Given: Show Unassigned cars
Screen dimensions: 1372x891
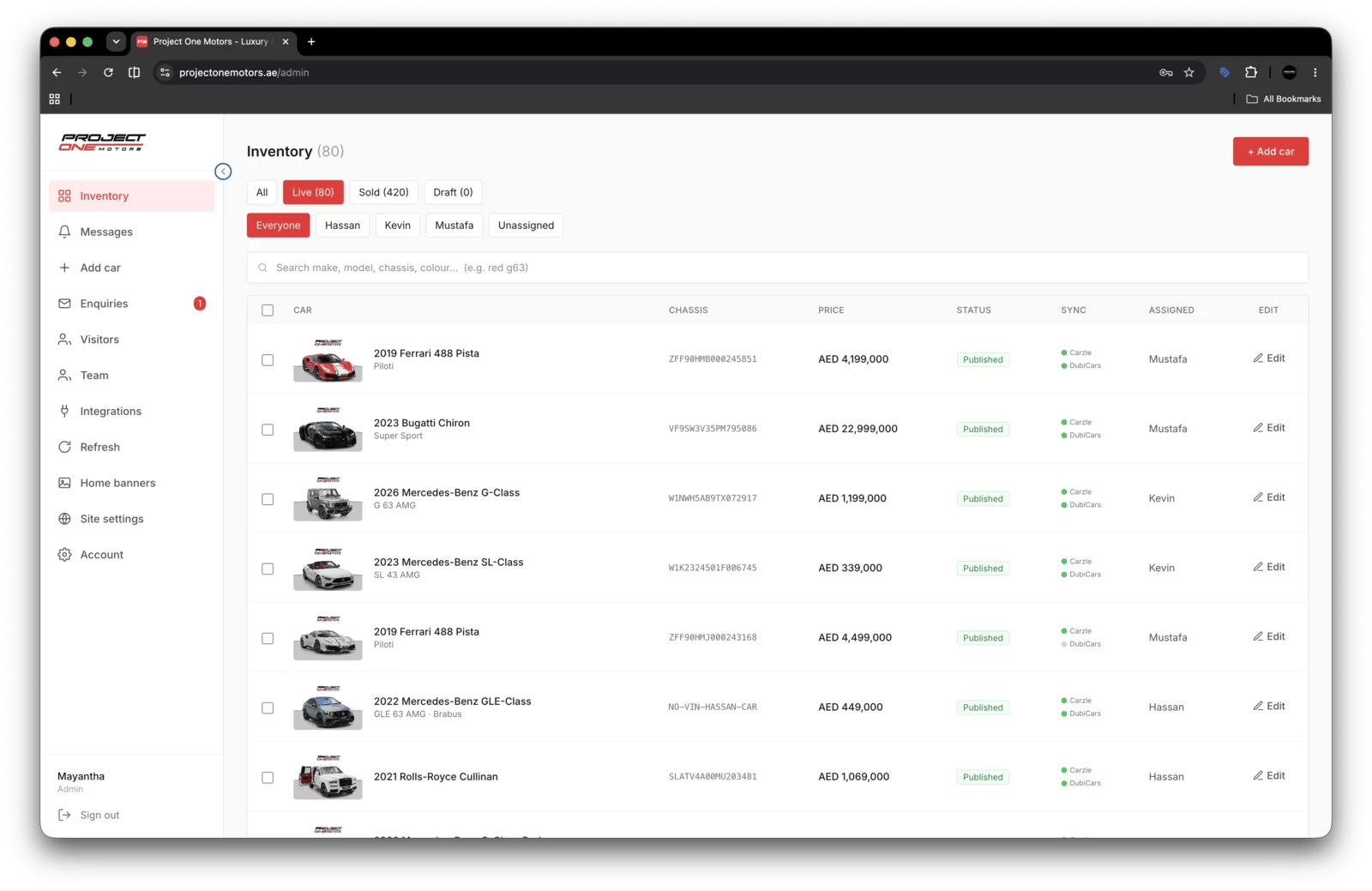Looking at the screenshot, I should pyautogui.click(x=526, y=226).
